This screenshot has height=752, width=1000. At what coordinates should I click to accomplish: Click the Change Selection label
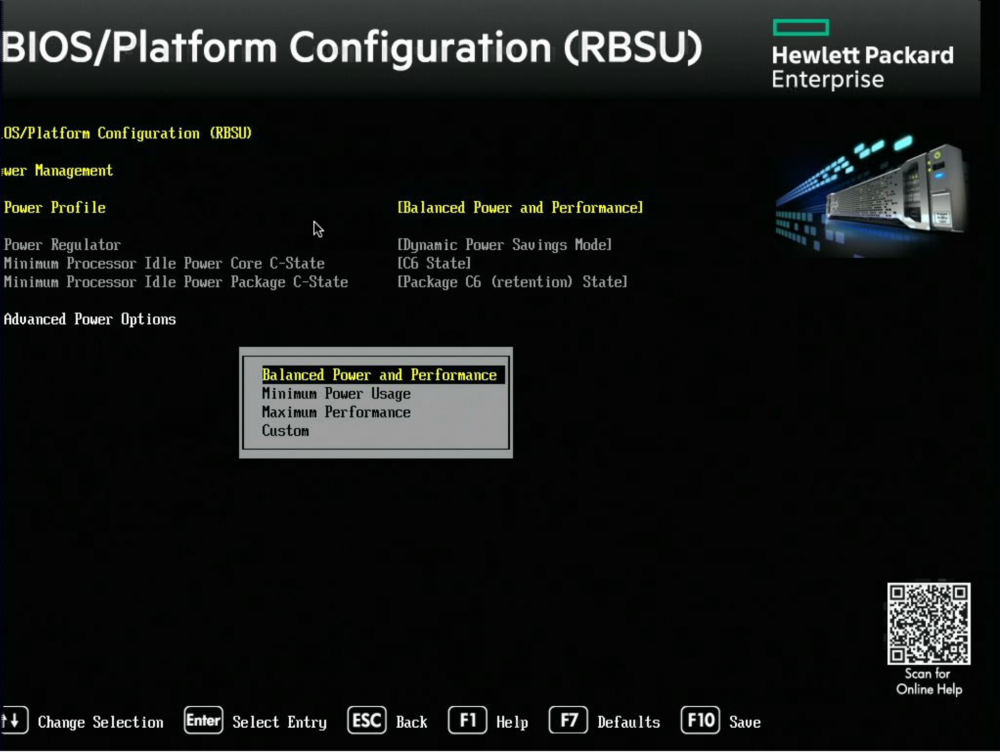[x=101, y=722]
